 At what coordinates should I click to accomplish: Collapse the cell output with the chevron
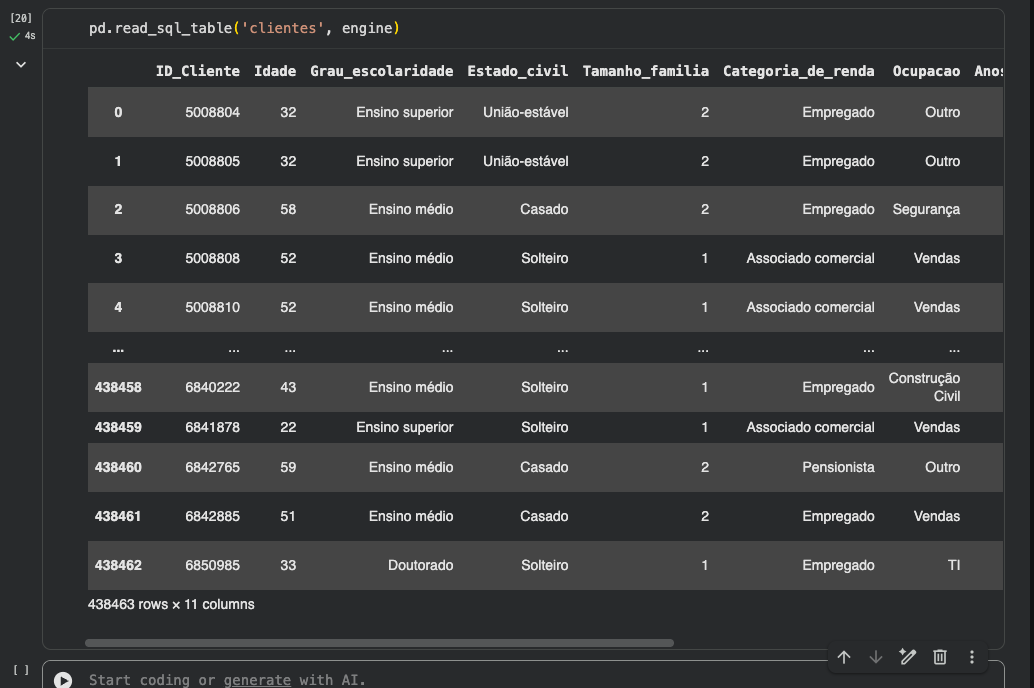point(21,65)
